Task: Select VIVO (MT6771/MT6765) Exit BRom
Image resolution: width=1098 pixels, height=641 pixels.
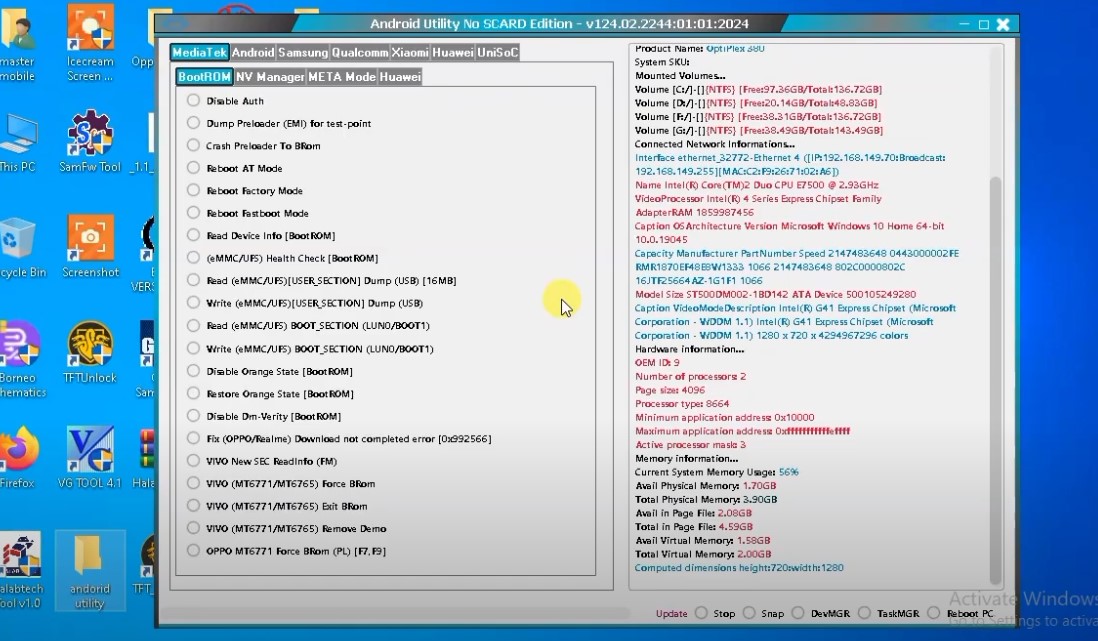Action: [x=193, y=505]
